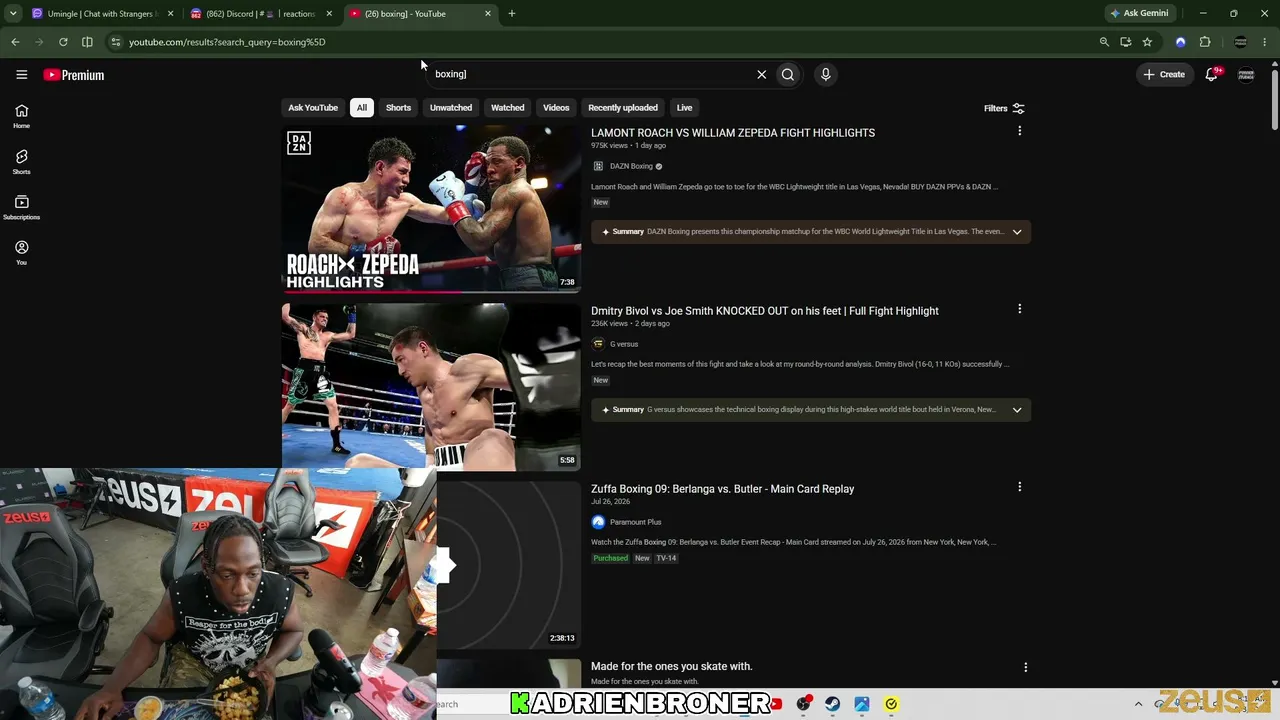Filter results by Watched chip

pyautogui.click(x=507, y=108)
